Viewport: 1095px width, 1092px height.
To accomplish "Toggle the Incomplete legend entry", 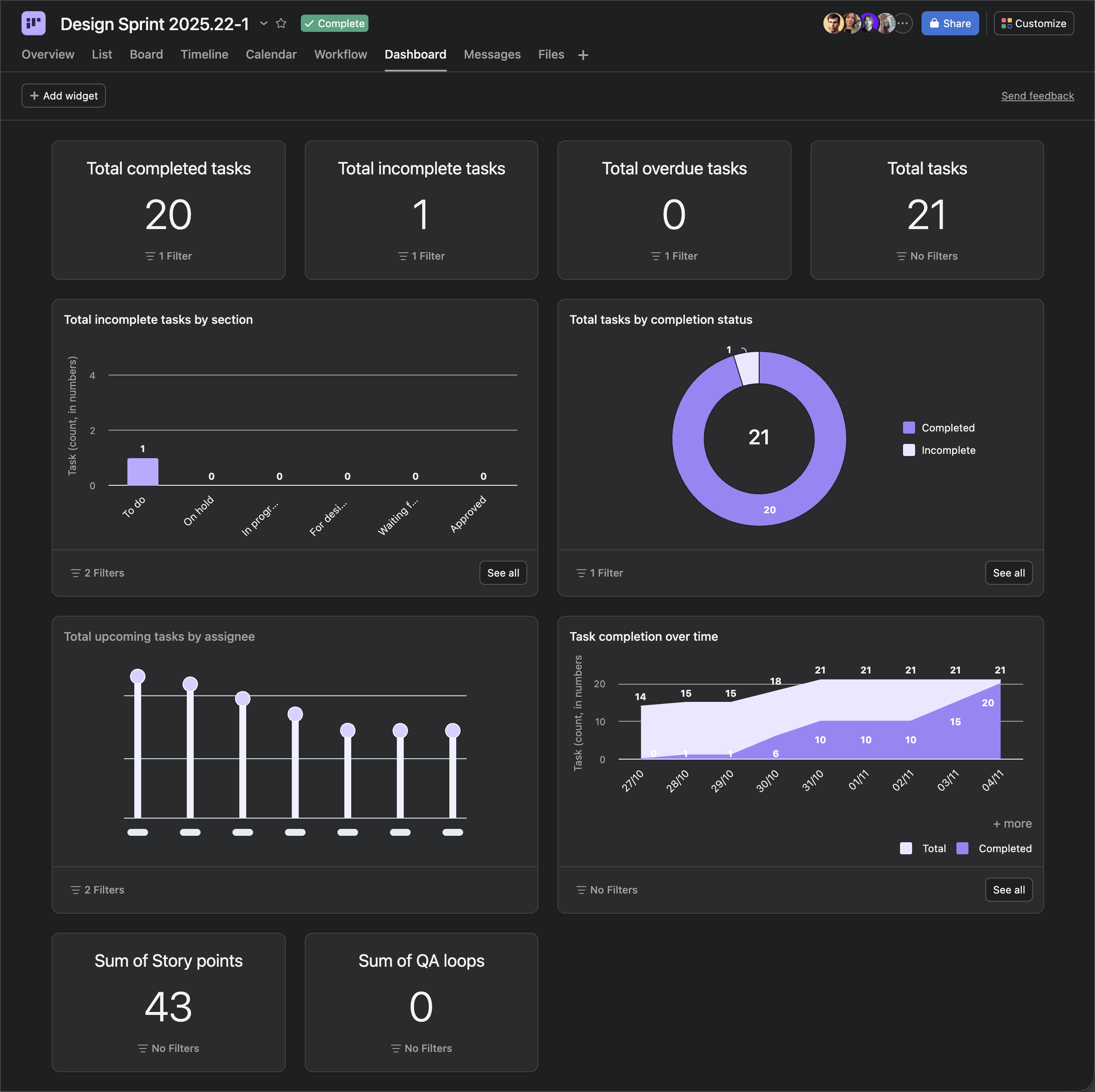I will point(939,450).
